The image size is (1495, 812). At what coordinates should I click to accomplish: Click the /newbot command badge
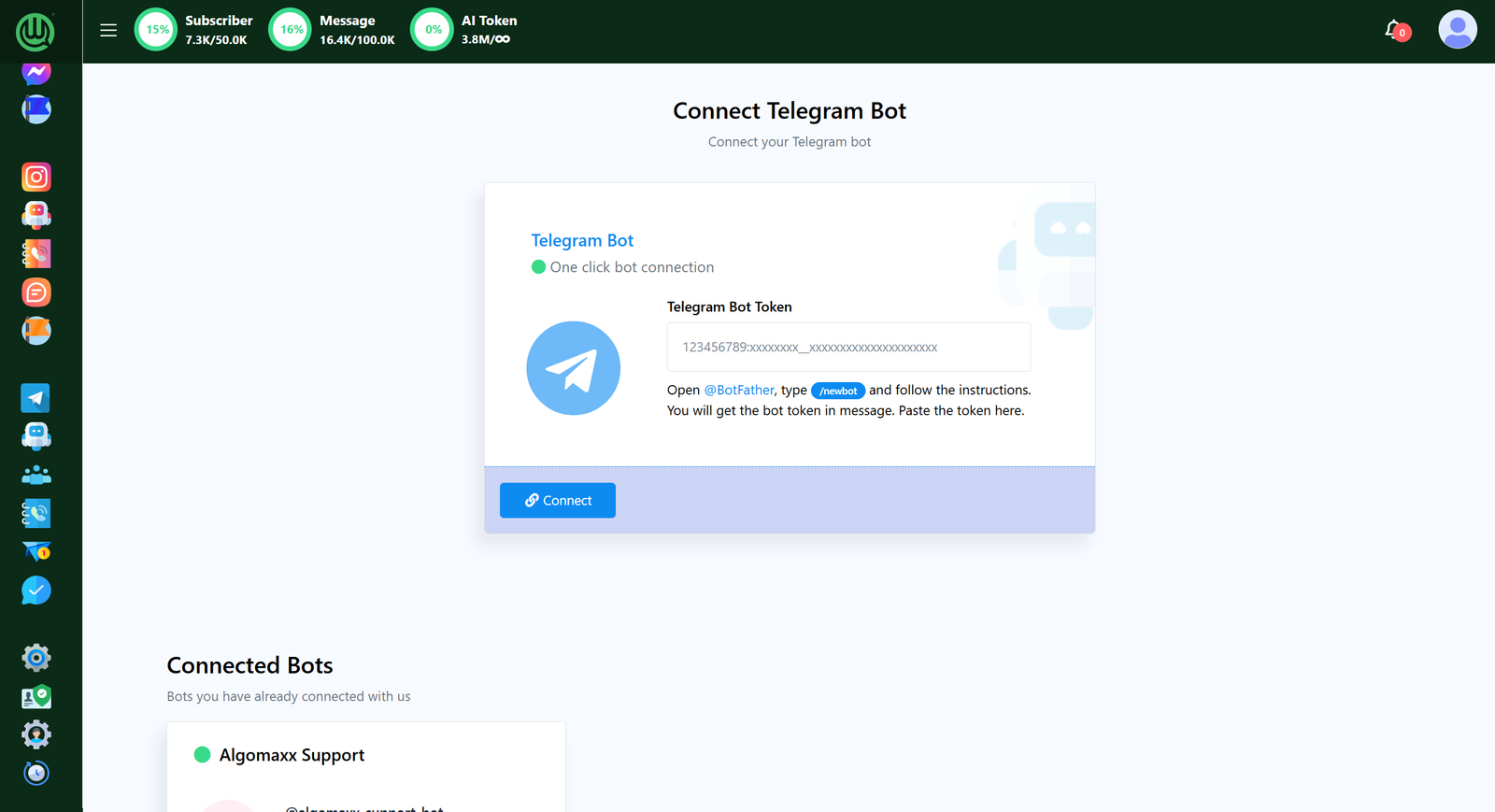[838, 391]
